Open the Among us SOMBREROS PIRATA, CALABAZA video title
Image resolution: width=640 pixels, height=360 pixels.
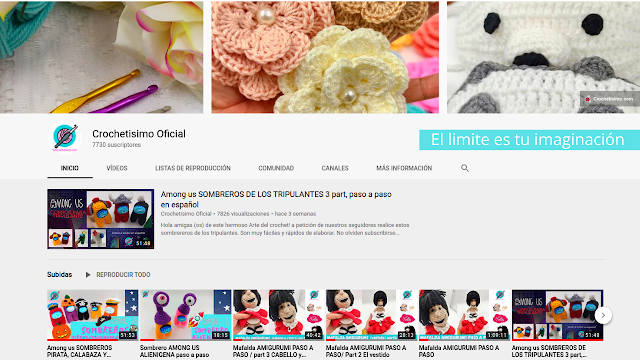[x=80, y=351]
